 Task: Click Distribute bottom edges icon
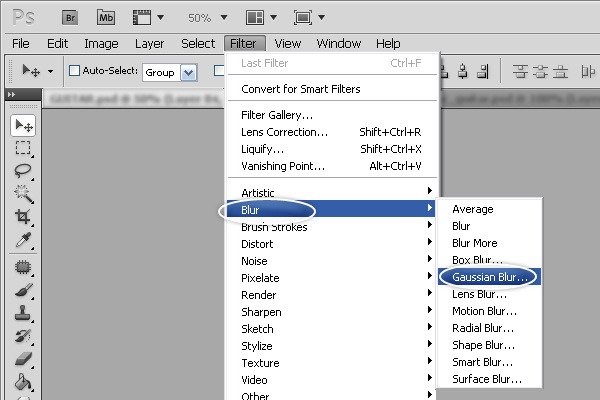coord(560,71)
